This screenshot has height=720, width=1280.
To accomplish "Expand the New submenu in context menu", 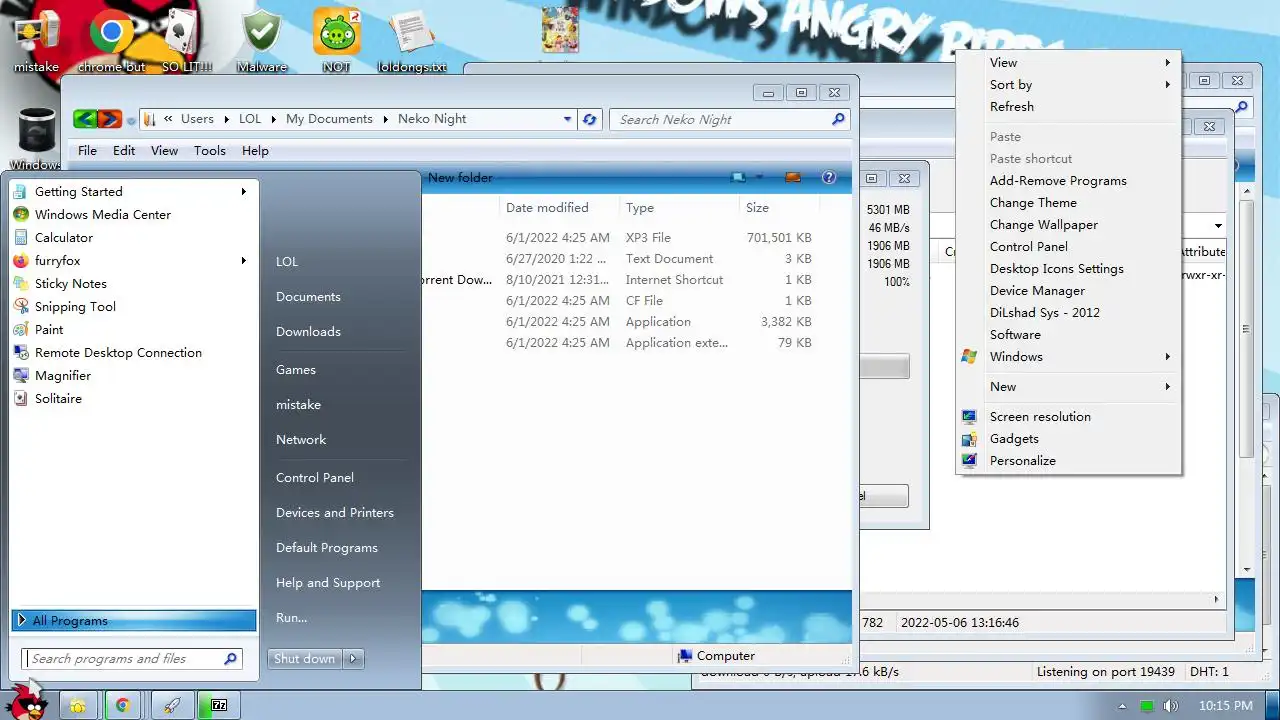I will click(x=1167, y=386).
